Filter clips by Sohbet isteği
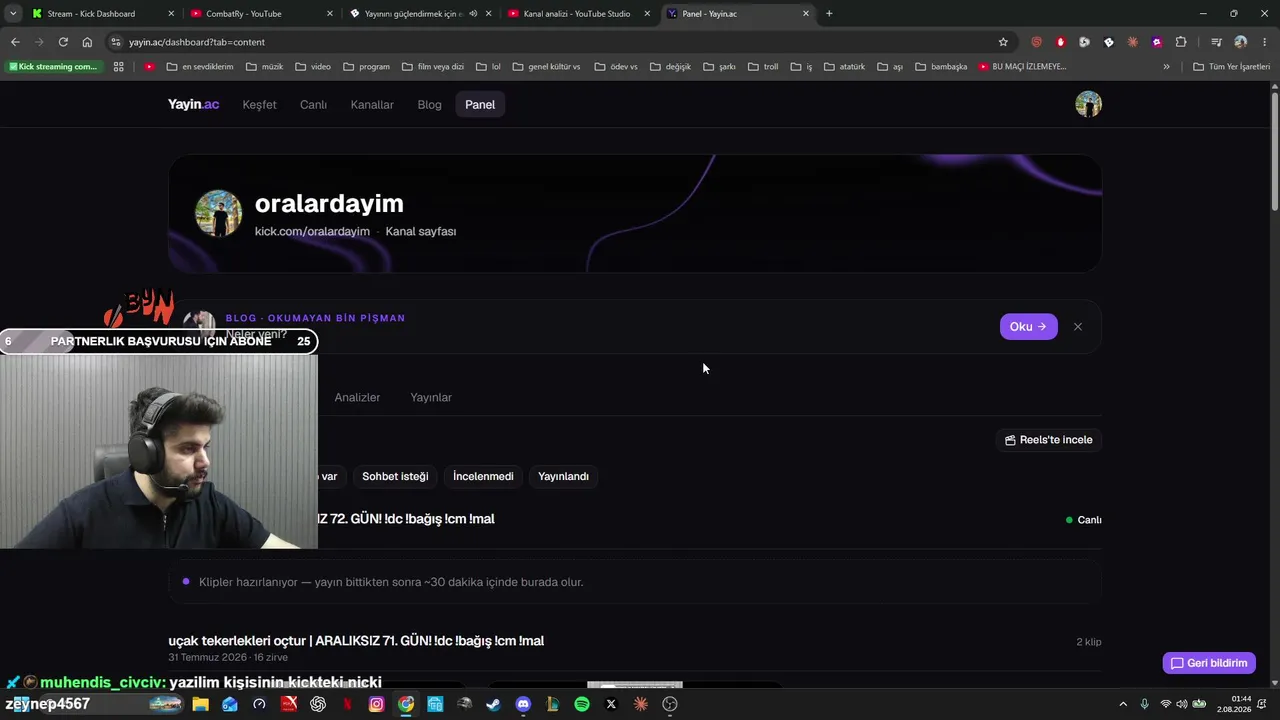 (395, 476)
